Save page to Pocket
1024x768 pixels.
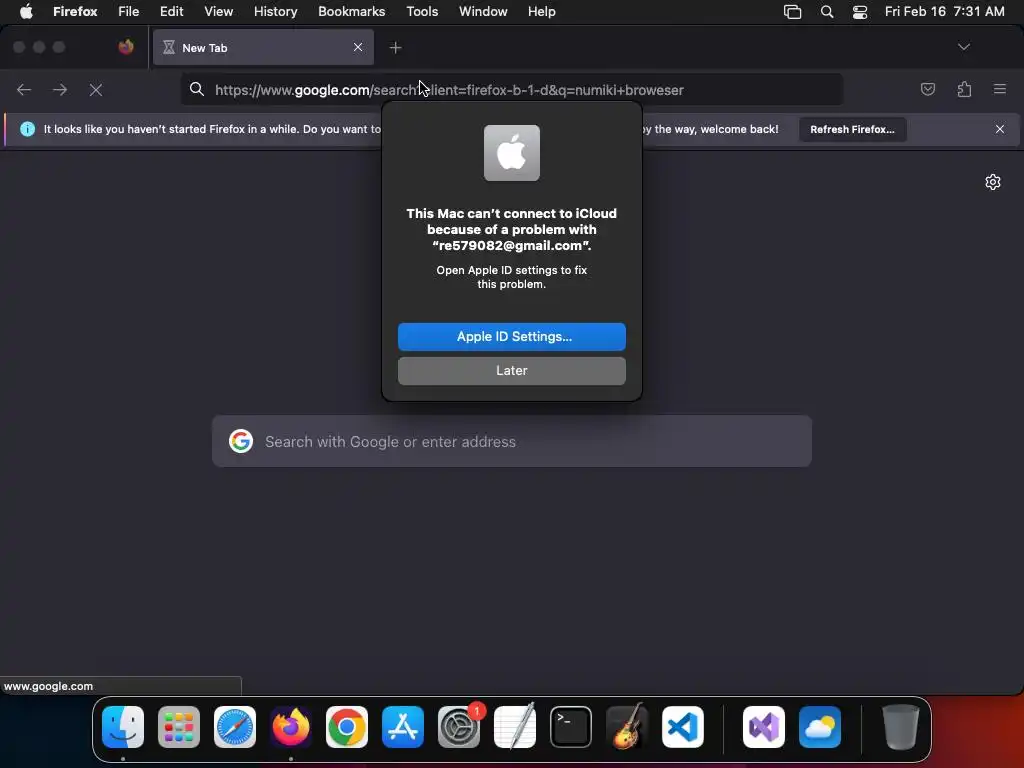[927, 89]
